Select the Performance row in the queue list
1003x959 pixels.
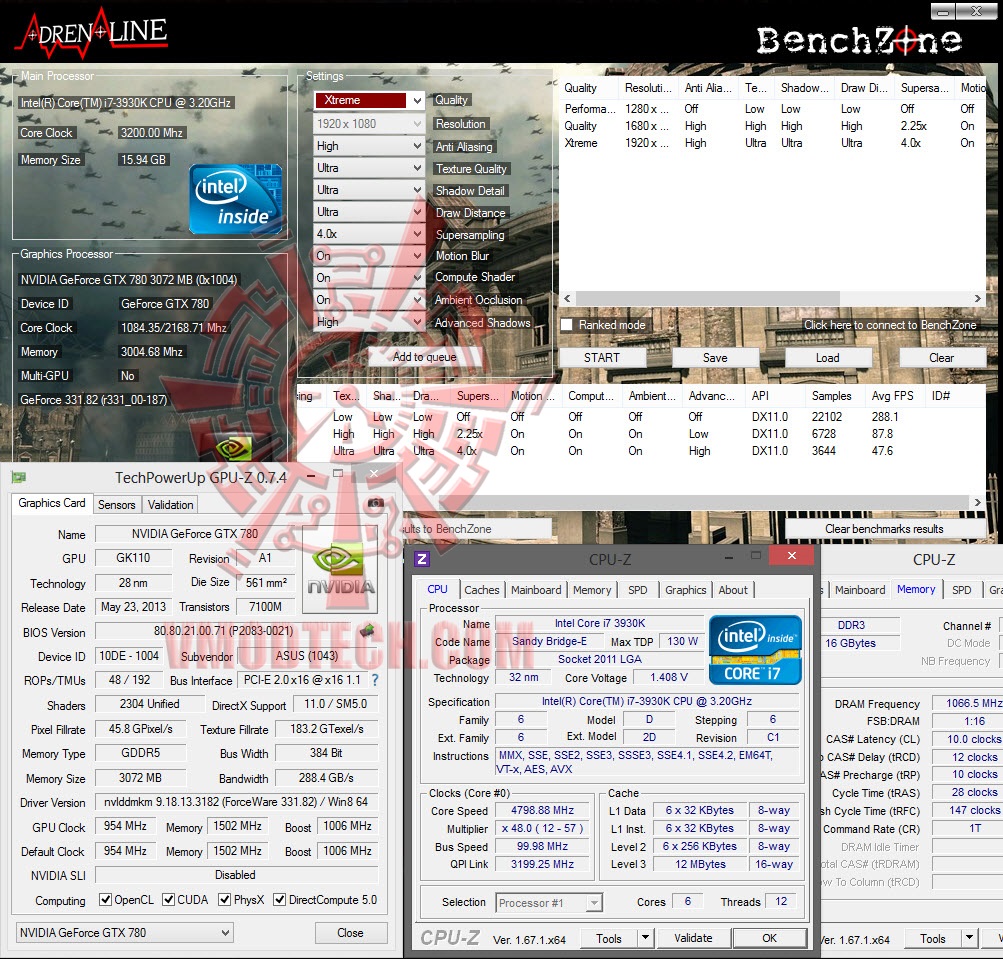point(770,109)
